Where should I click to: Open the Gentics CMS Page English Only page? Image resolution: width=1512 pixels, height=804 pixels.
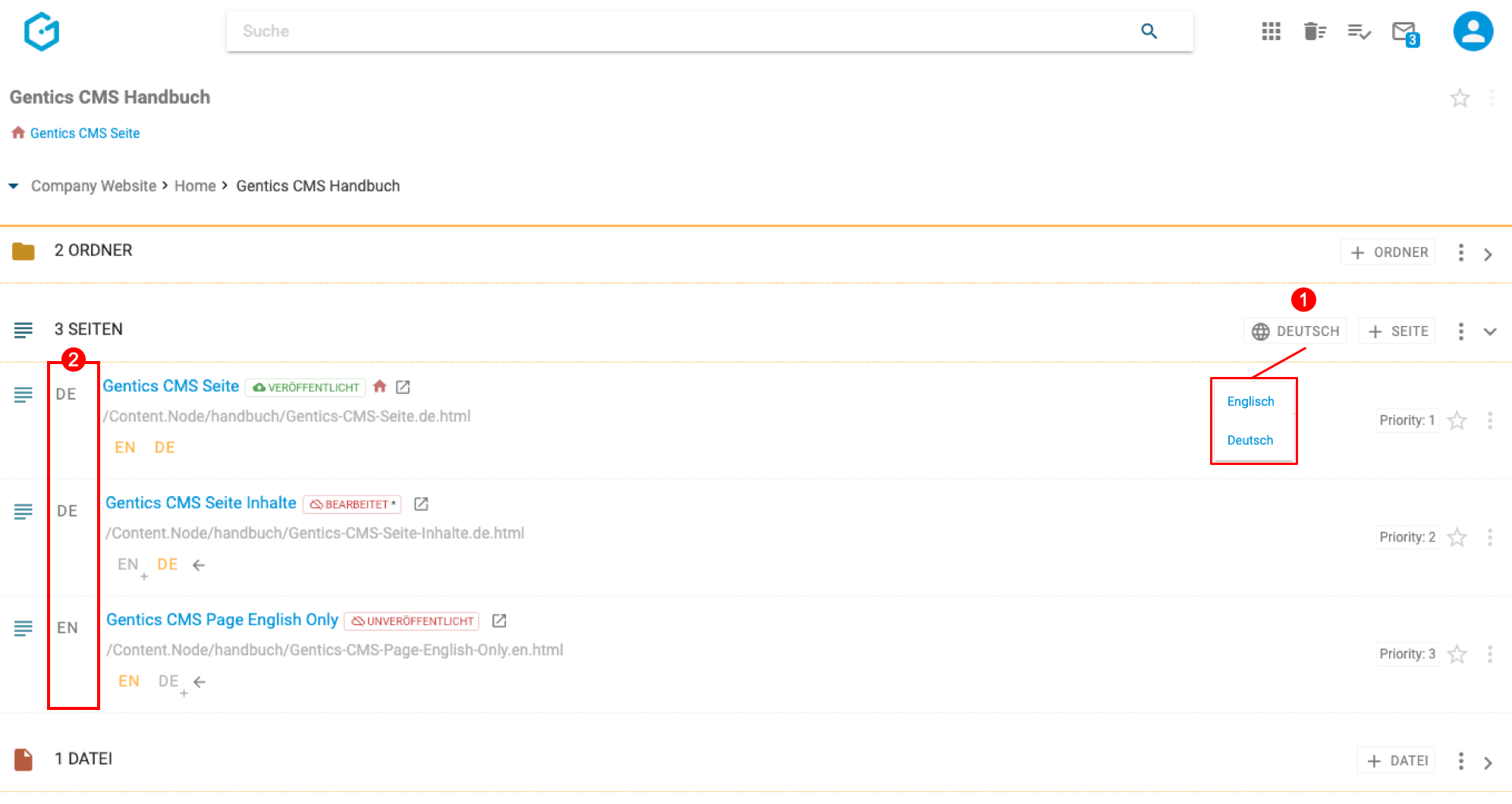point(222,620)
